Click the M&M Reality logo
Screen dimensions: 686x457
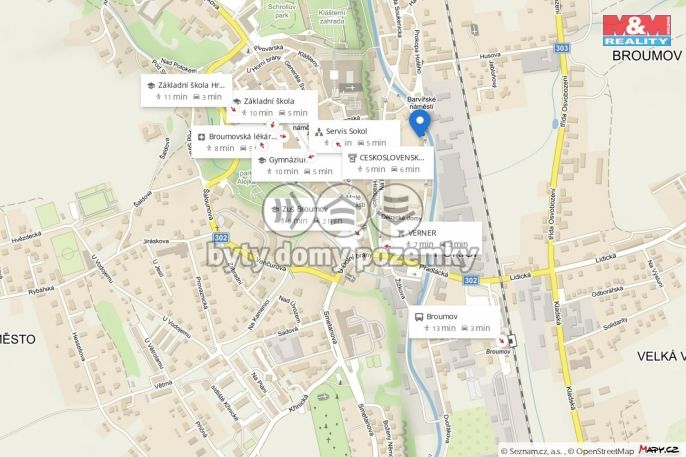[637, 30]
